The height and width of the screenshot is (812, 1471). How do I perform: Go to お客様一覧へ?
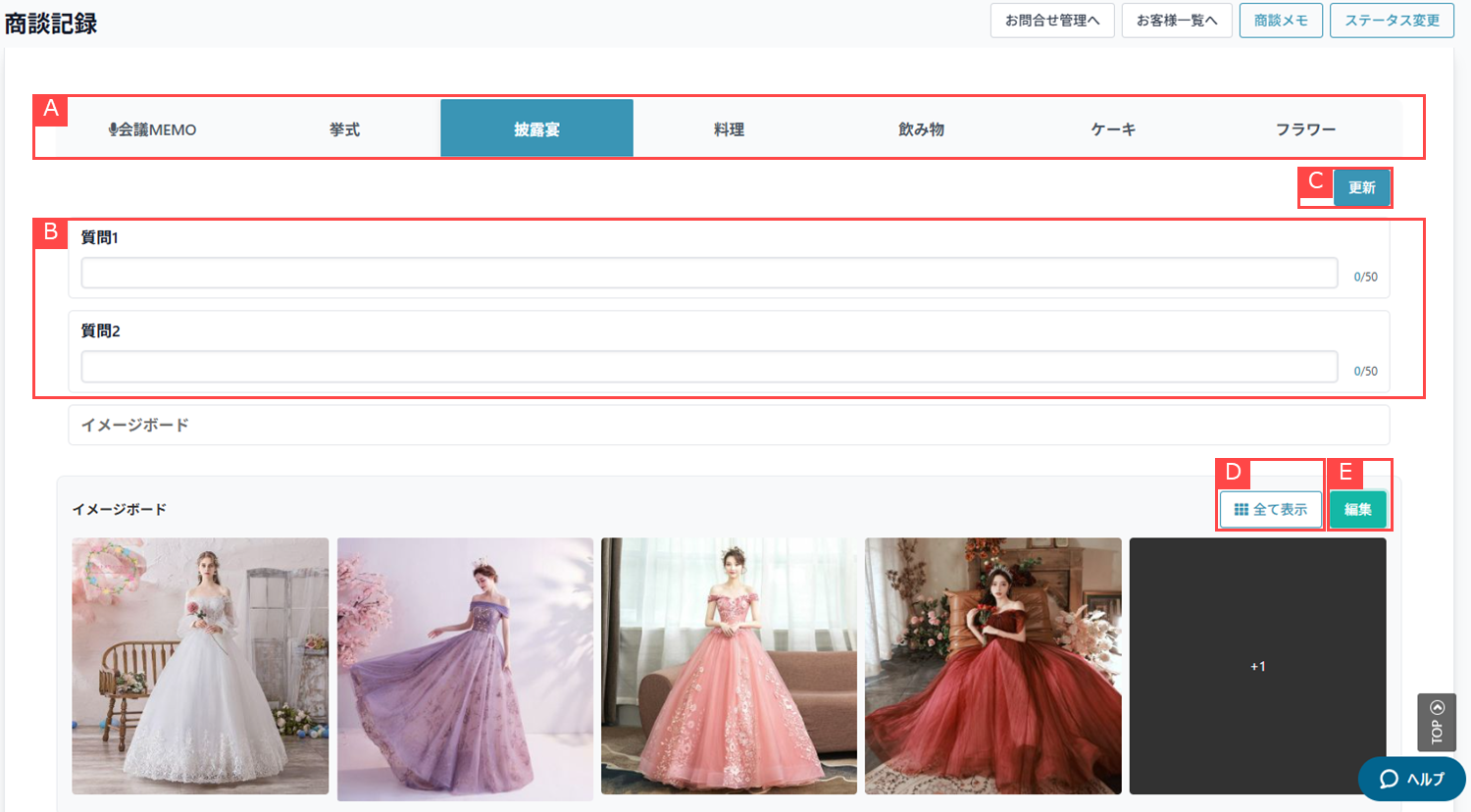[x=1177, y=21]
